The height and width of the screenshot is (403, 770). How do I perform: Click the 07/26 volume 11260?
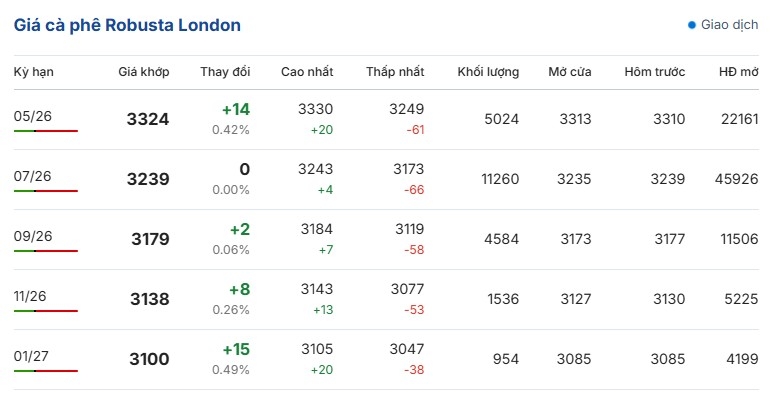click(500, 179)
